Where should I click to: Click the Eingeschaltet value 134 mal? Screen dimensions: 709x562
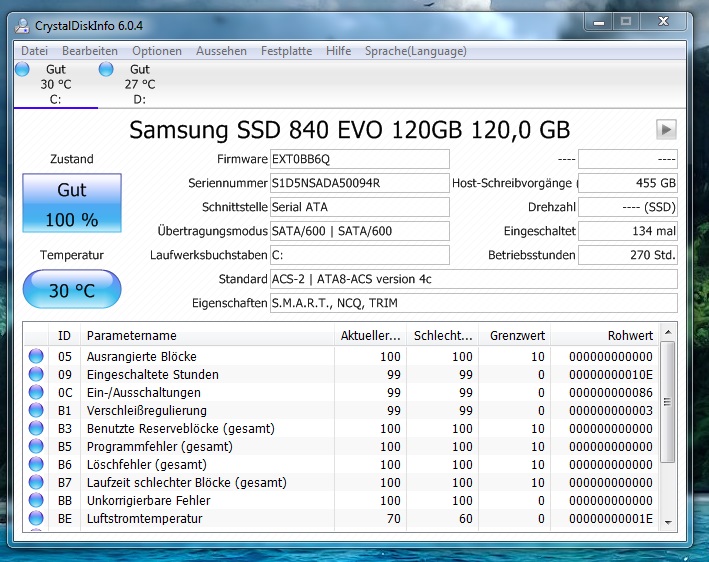coord(628,231)
